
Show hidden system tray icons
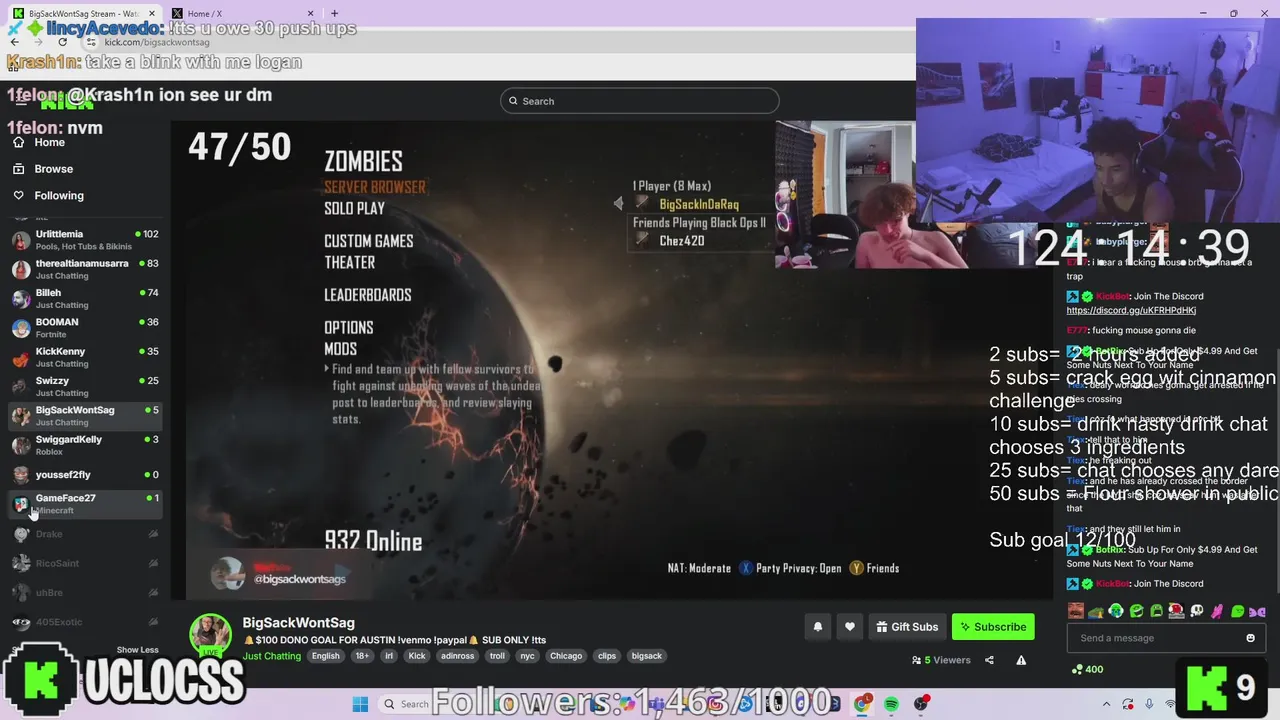coord(1107,704)
